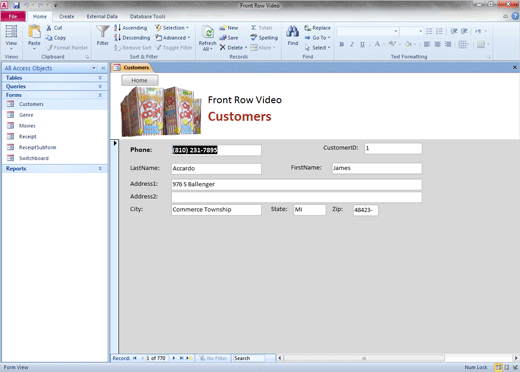Open the font color picker
Screen dimensions: 520x372
(x=383, y=44)
